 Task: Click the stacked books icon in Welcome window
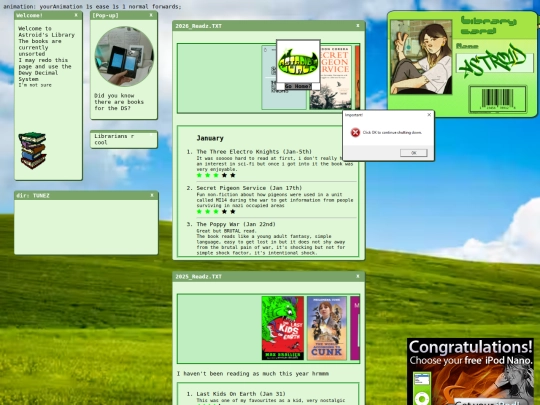coord(33,150)
